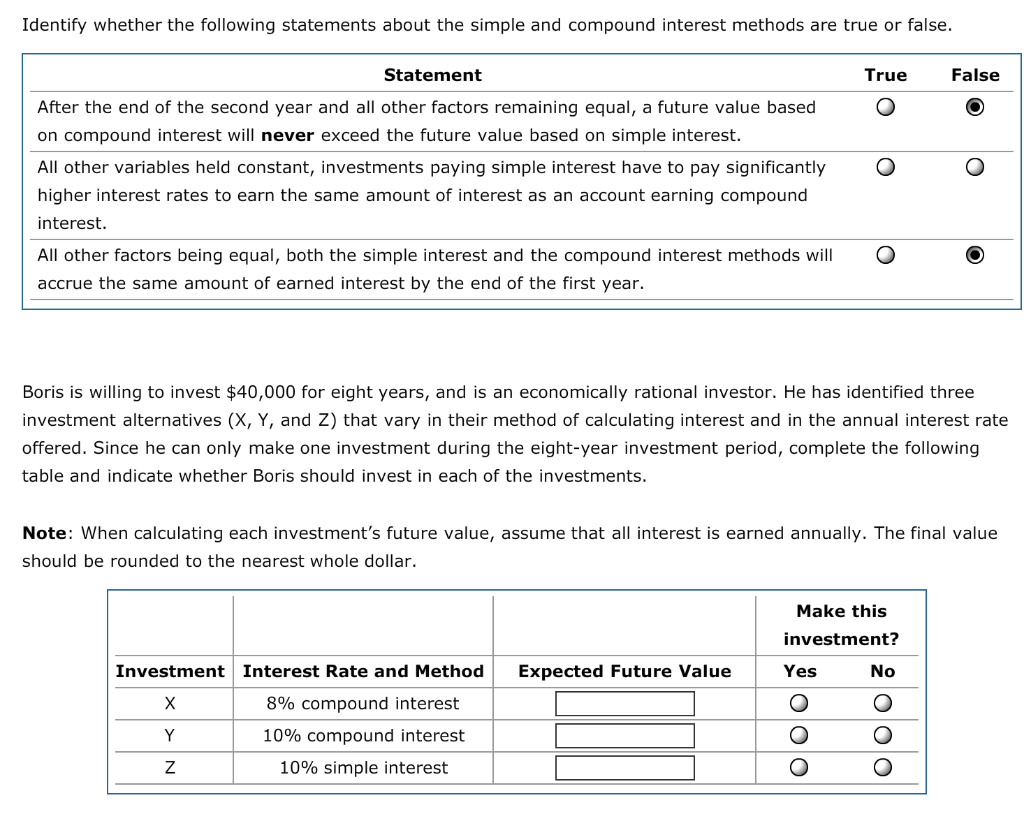Select No for Investment Z
Screen dimensions: 1024x821
881,767
